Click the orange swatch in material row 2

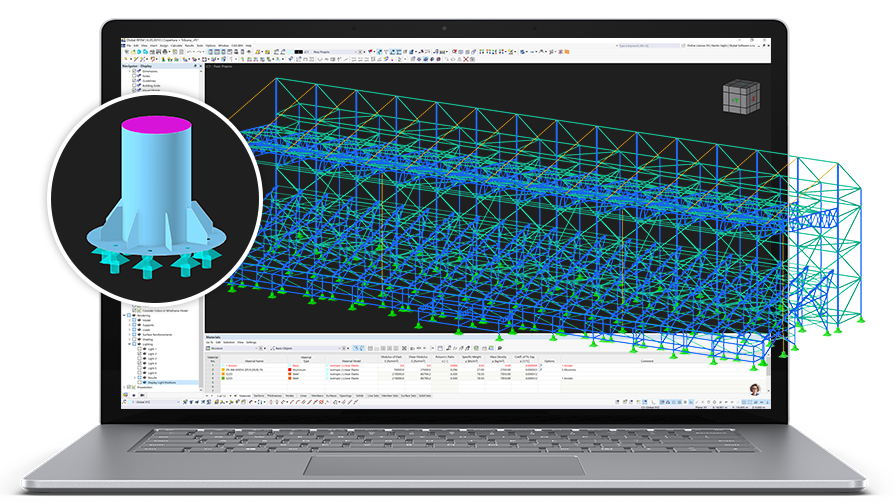(223, 370)
